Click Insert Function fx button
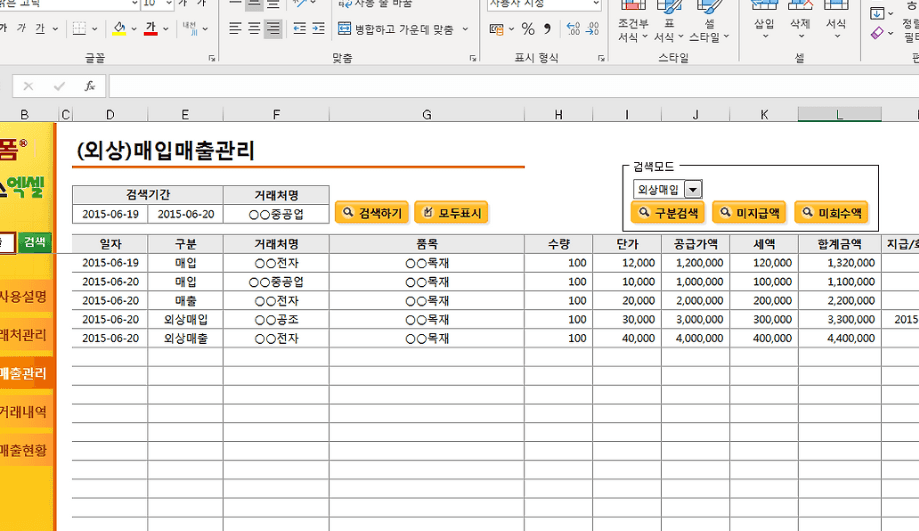The height and width of the screenshot is (531, 919). tap(90, 87)
